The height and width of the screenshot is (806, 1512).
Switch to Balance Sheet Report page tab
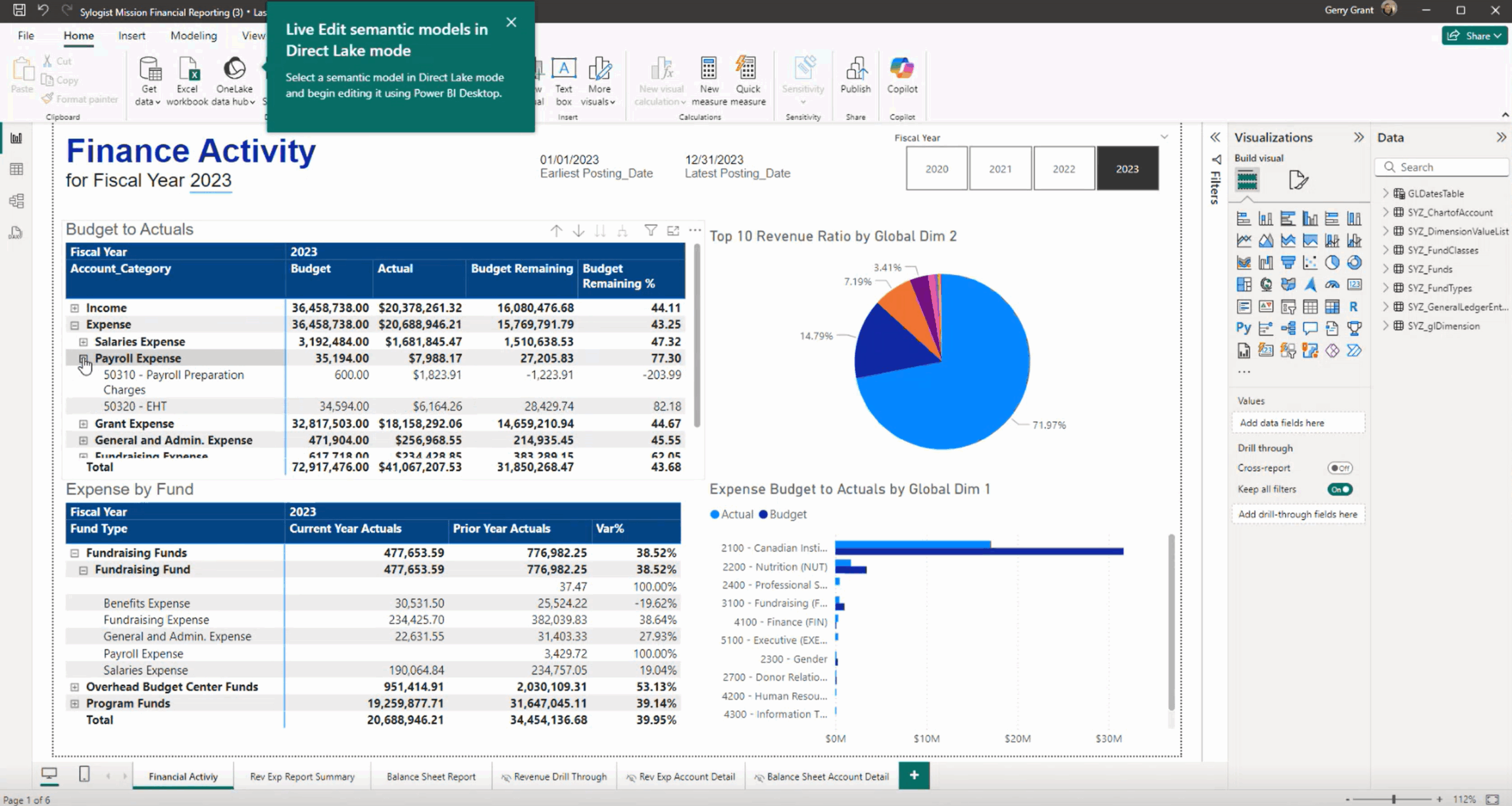(x=431, y=776)
